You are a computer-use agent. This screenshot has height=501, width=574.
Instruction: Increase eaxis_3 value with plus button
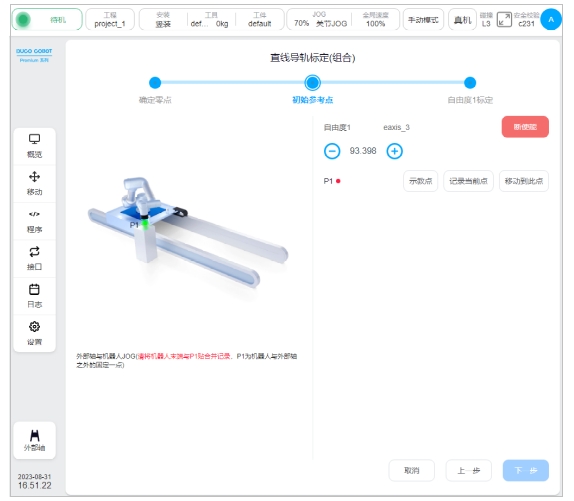(x=394, y=151)
